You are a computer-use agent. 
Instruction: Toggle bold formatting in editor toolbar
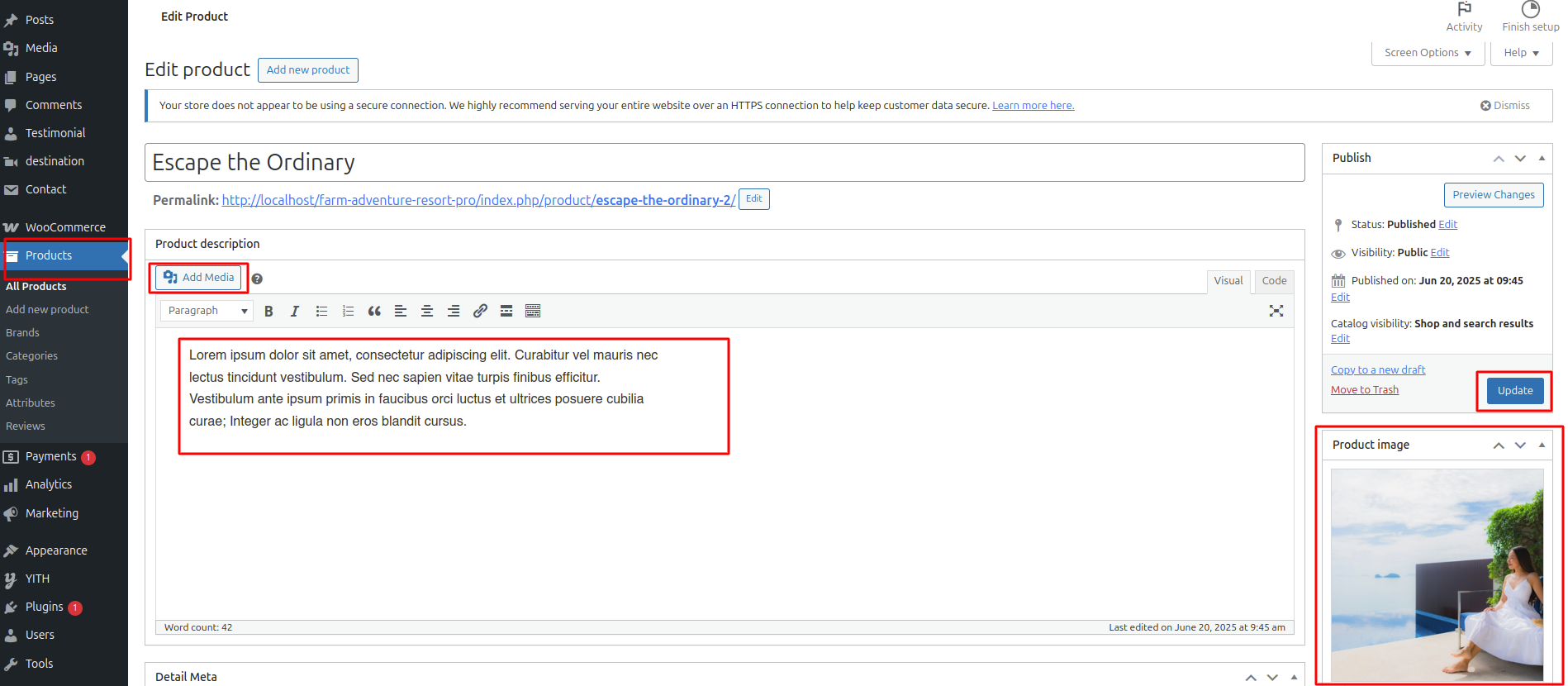point(268,312)
